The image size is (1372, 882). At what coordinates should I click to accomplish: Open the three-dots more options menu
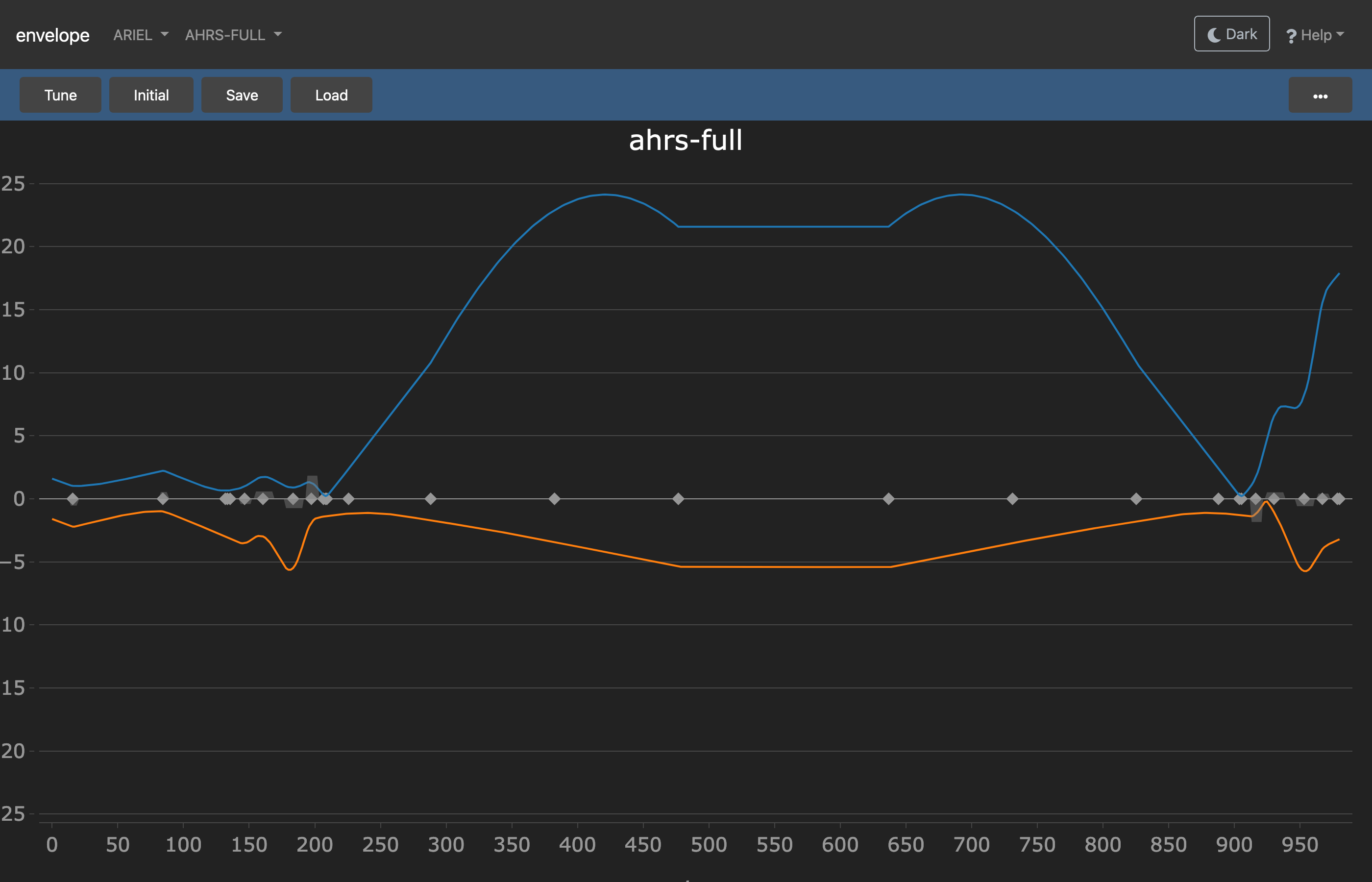[x=1321, y=95]
